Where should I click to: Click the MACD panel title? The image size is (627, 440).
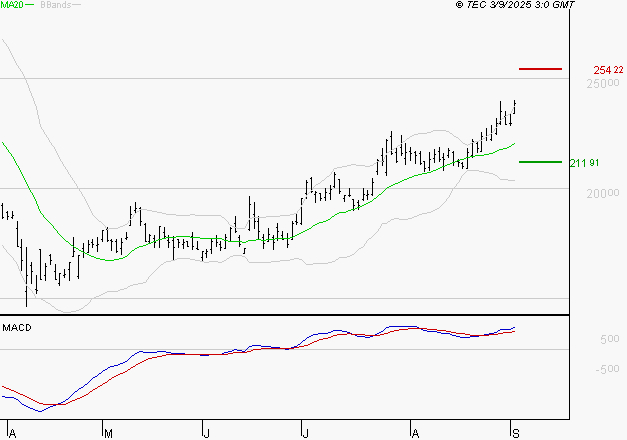17,327
